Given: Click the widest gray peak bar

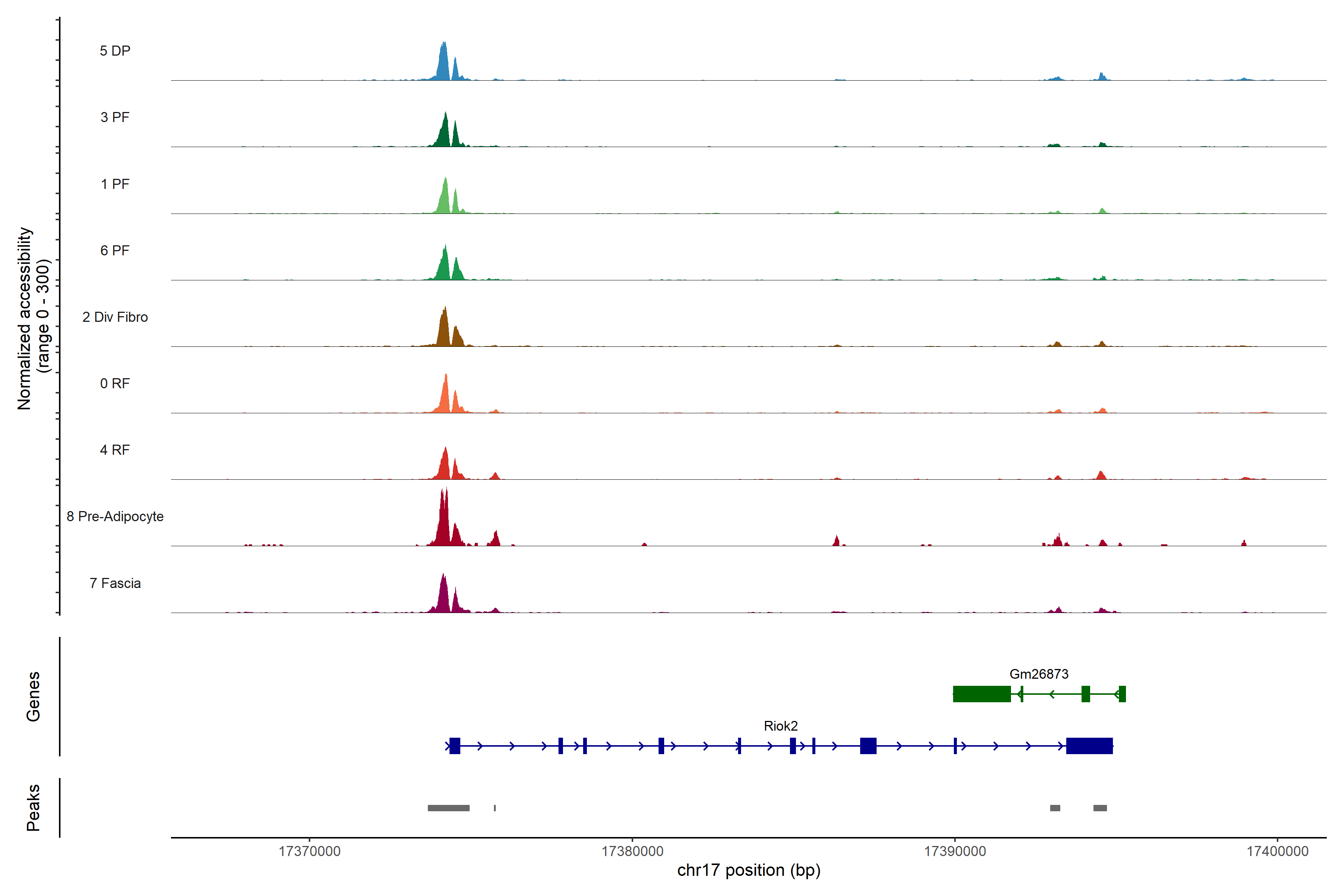Looking at the screenshot, I should 448,808.
